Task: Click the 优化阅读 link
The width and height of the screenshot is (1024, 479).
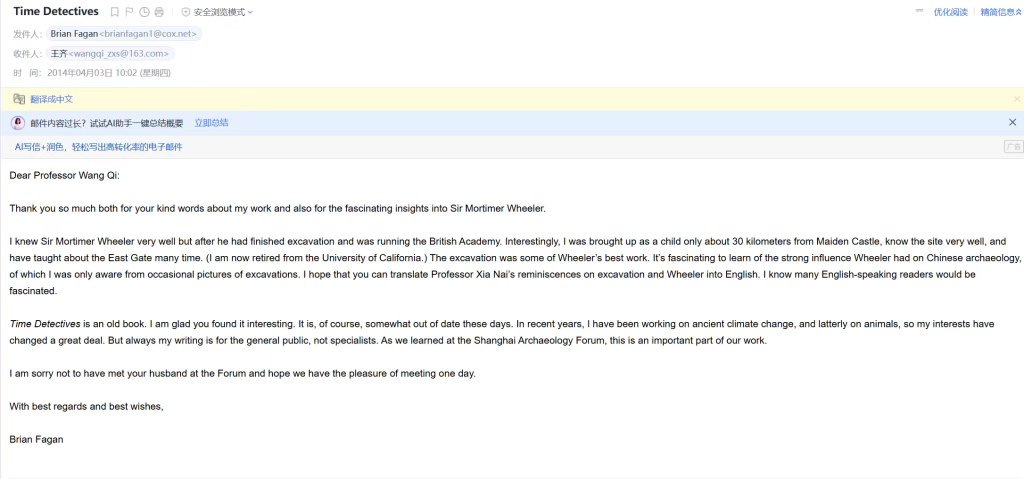Action: pyautogui.click(x=950, y=12)
